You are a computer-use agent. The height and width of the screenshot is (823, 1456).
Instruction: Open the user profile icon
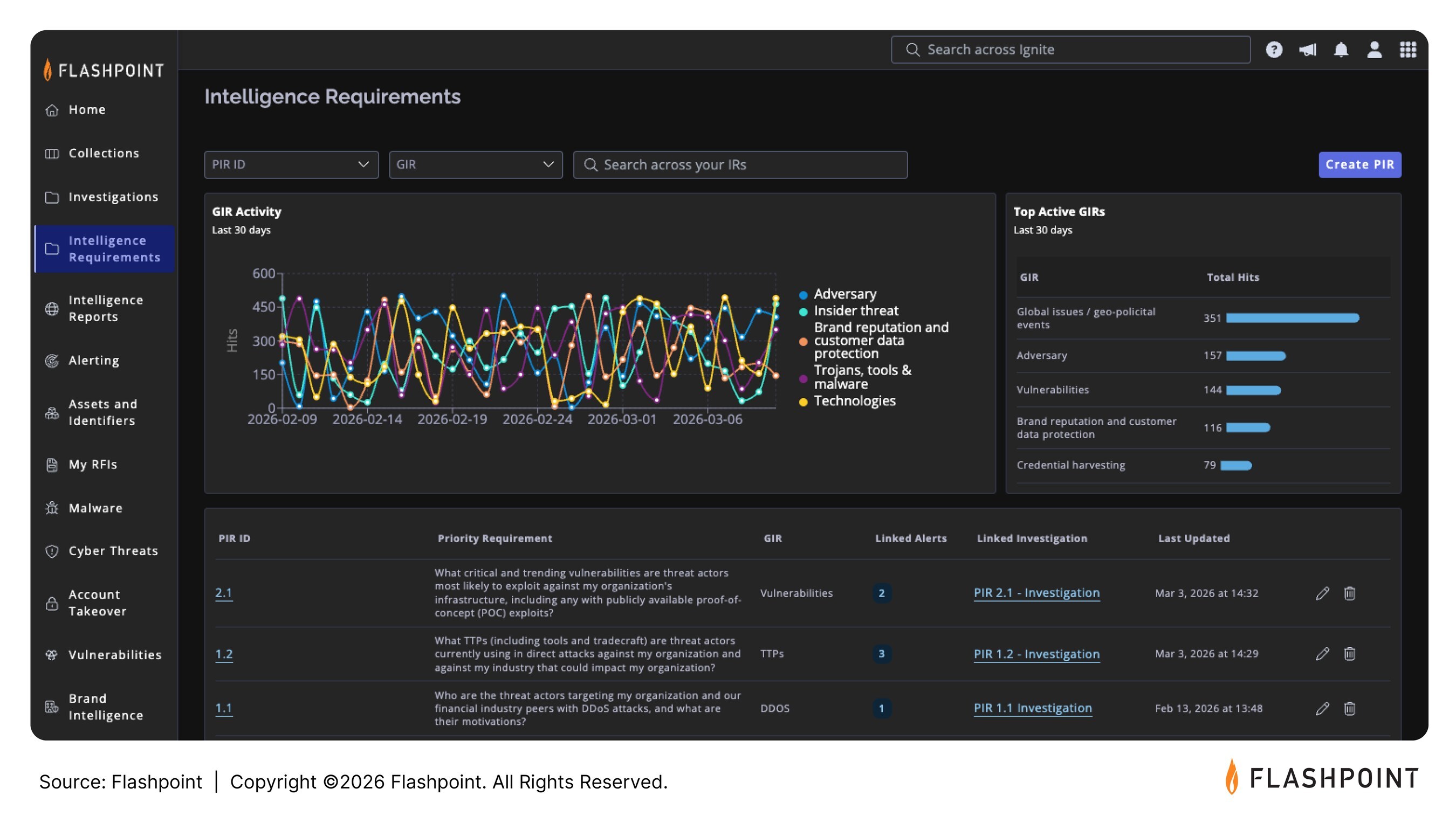coord(1374,50)
